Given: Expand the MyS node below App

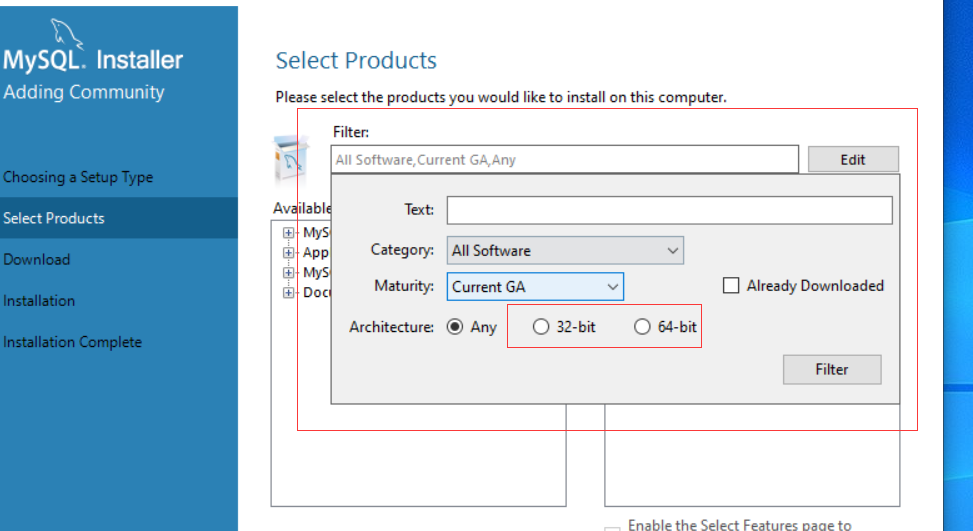Looking at the screenshot, I should (x=288, y=272).
